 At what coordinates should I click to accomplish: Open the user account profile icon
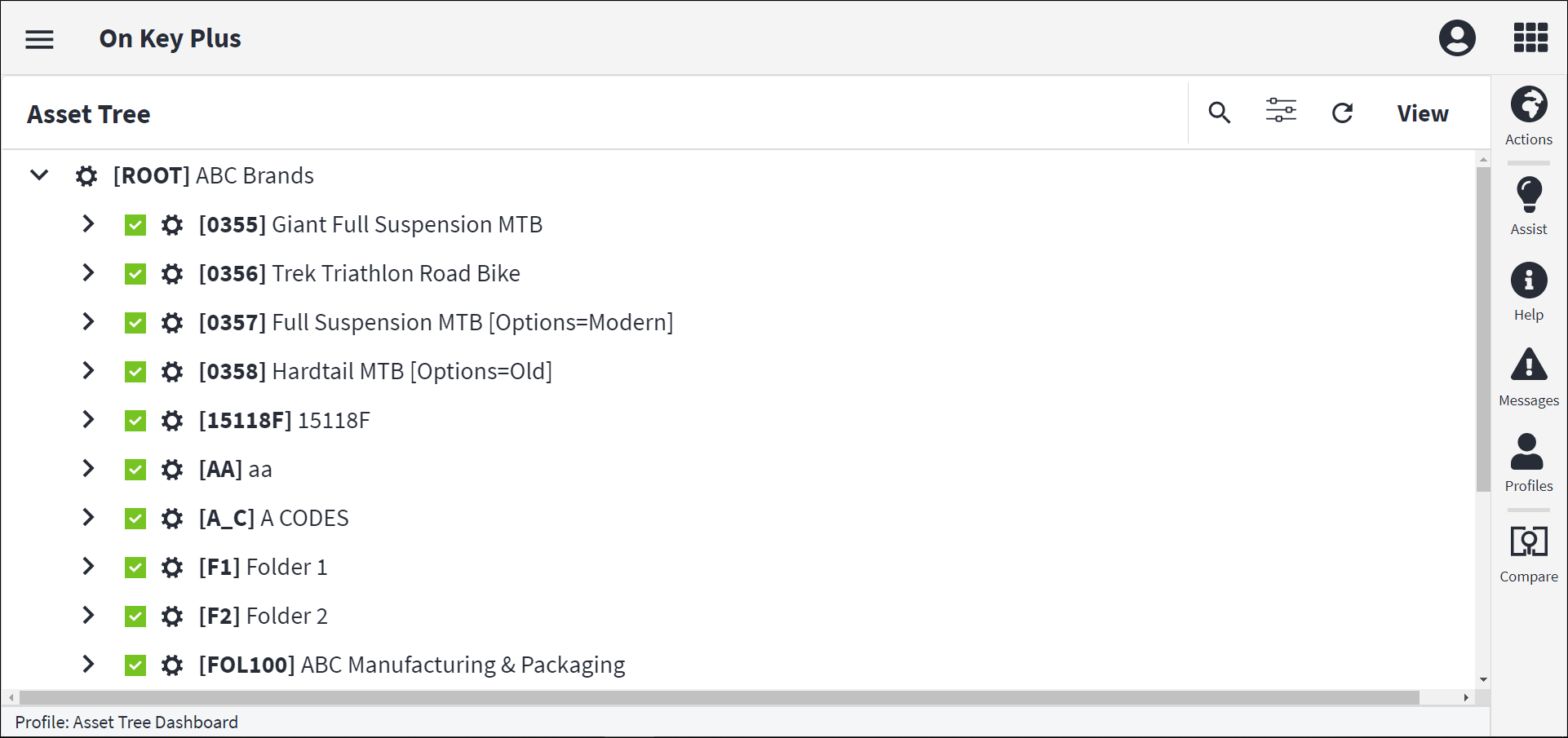click(x=1457, y=38)
